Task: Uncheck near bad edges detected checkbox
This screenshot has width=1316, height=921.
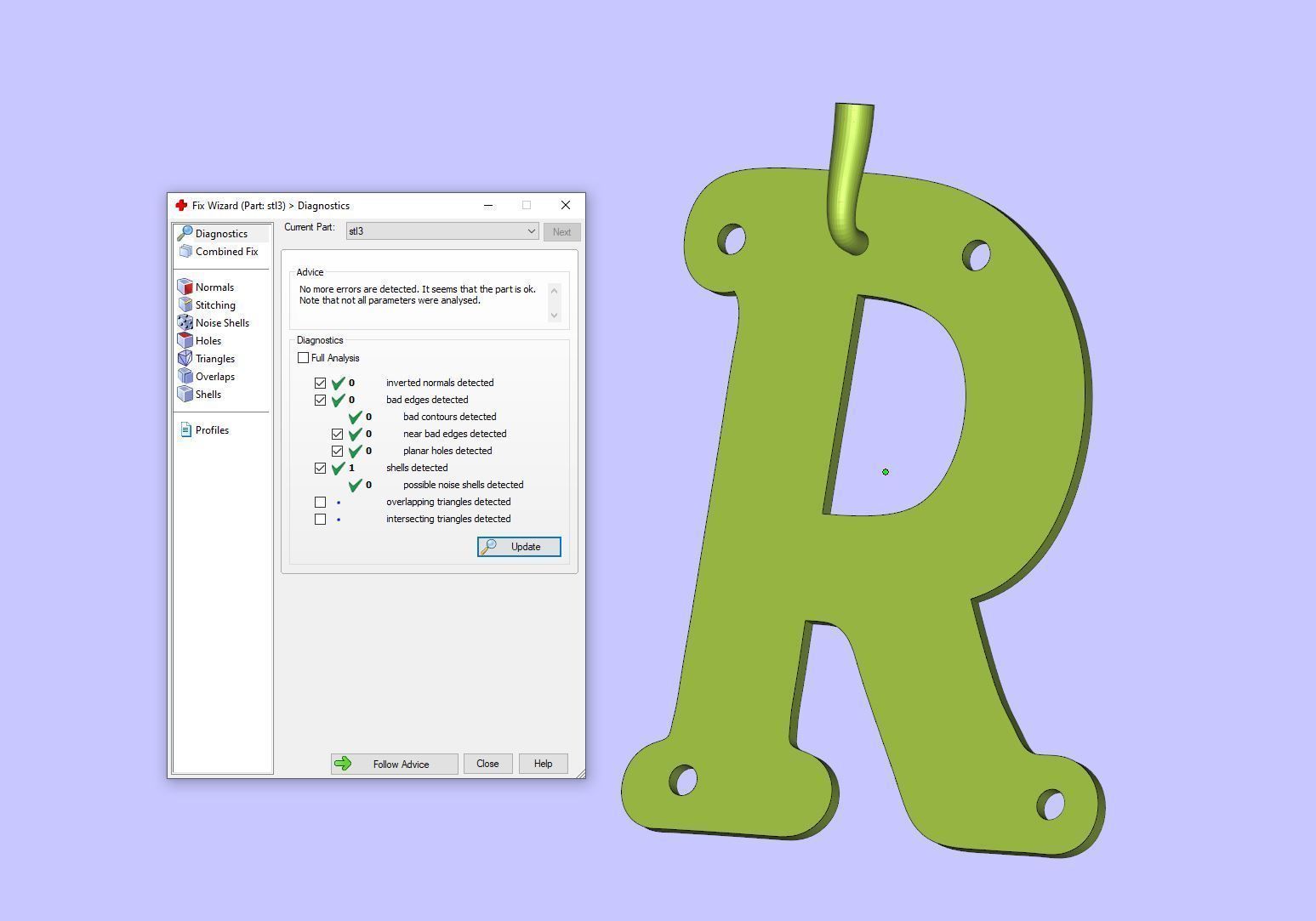Action: (x=337, y=435)
